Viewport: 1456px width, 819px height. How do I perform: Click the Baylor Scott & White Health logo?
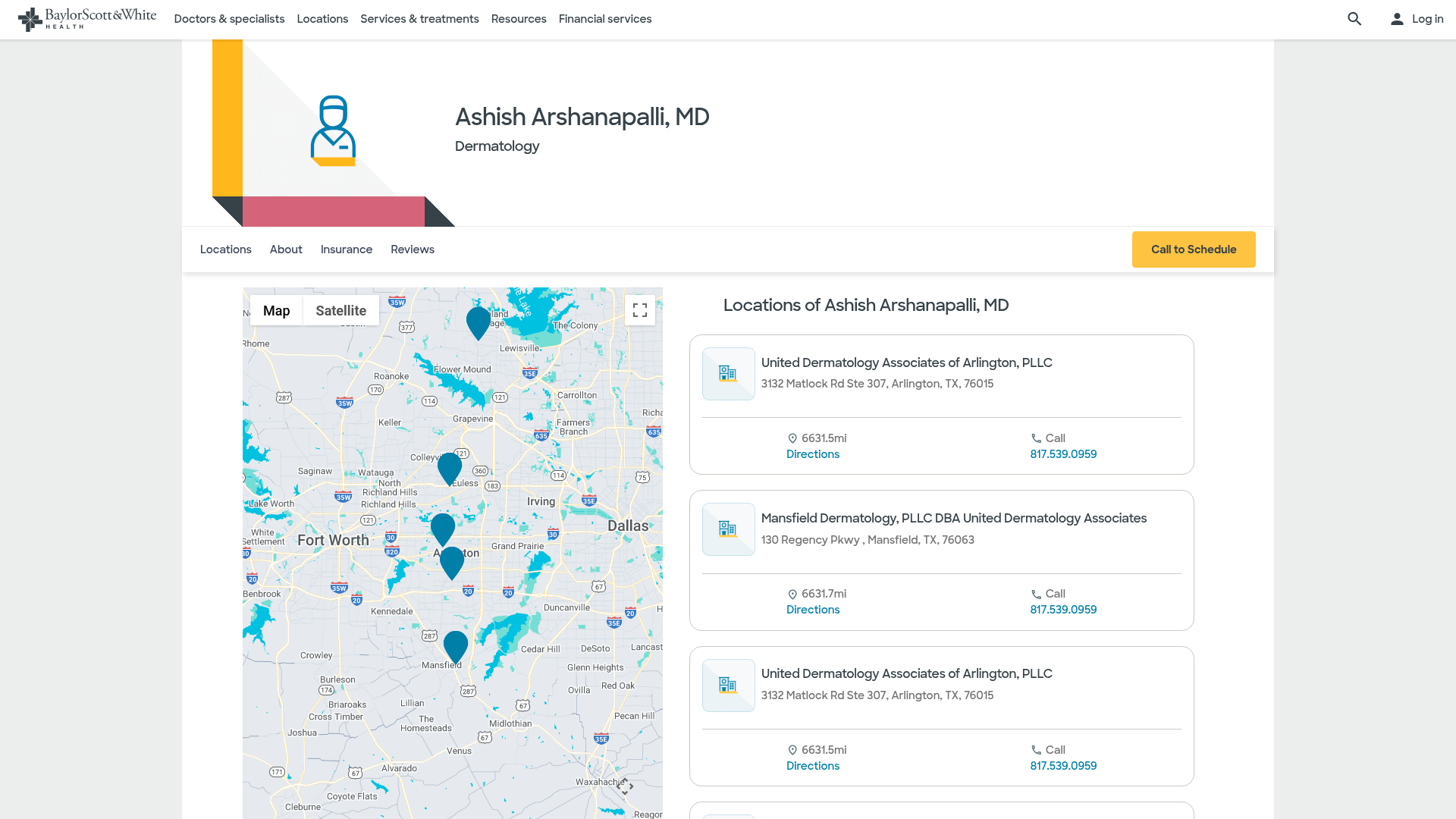(86, 19)
